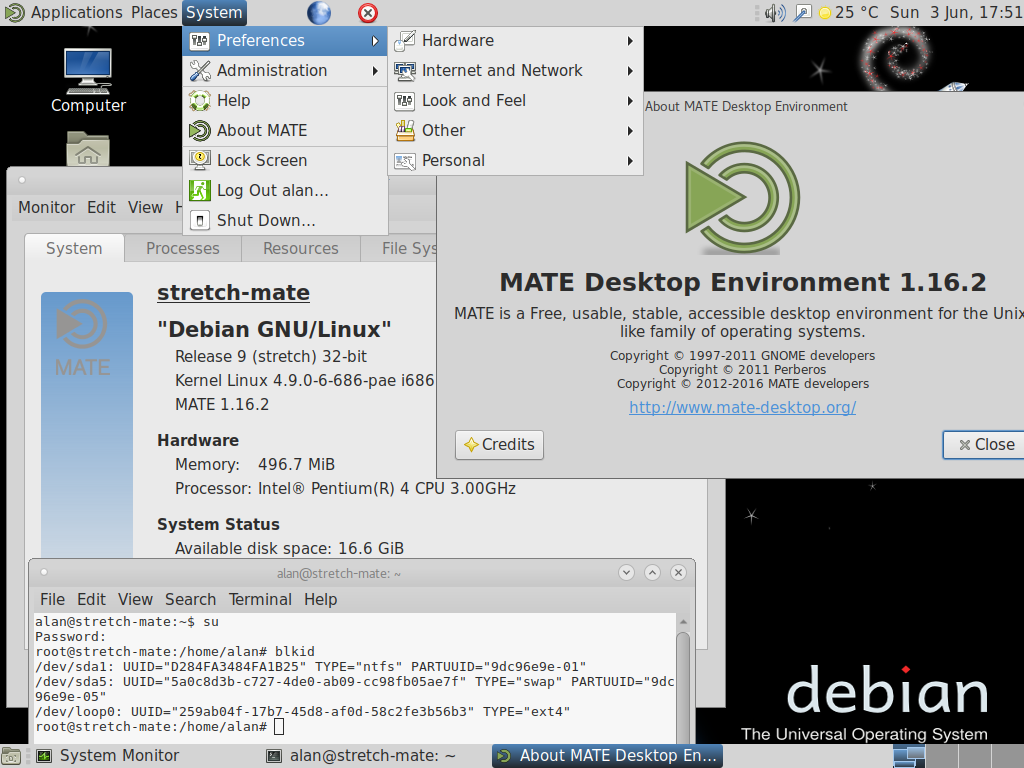Click the Lock Screen icon
1024x768 pixels.
click(199, 161)
